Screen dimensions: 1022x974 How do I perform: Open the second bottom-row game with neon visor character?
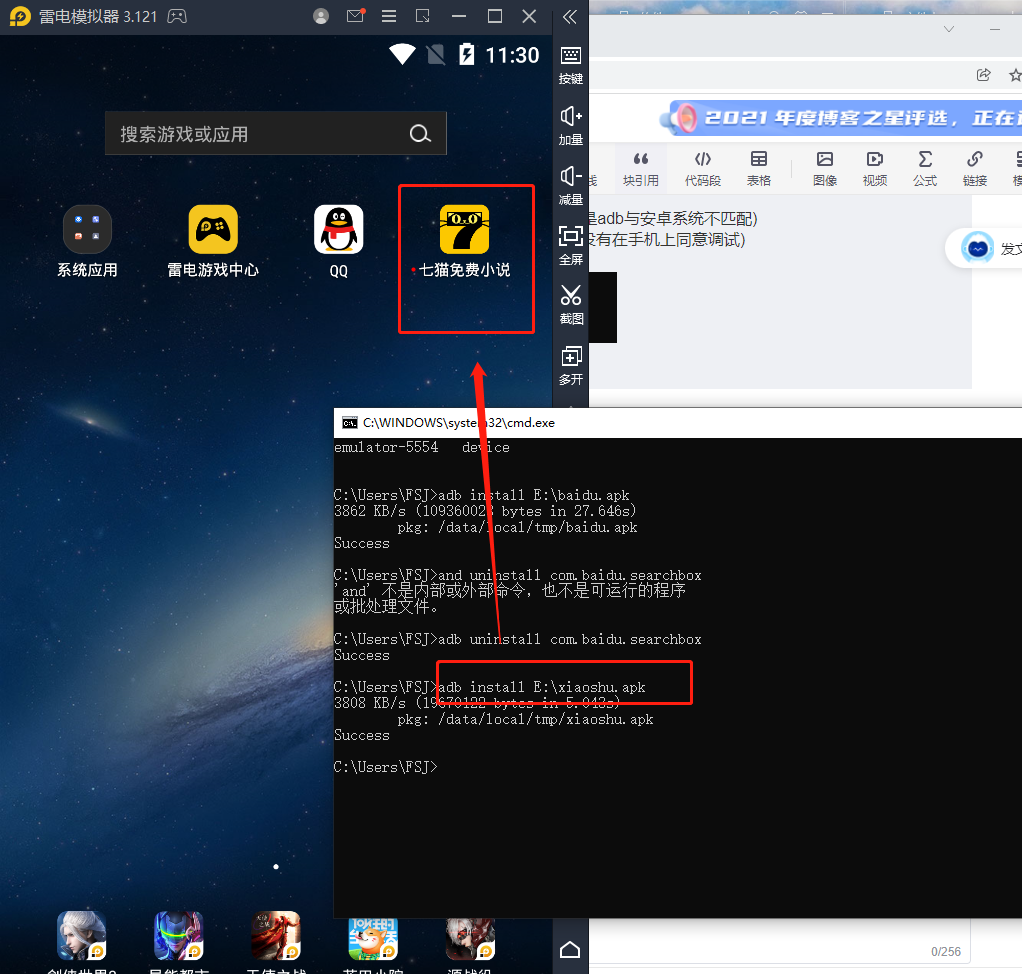pyautogui.click(x=179, y=936)
